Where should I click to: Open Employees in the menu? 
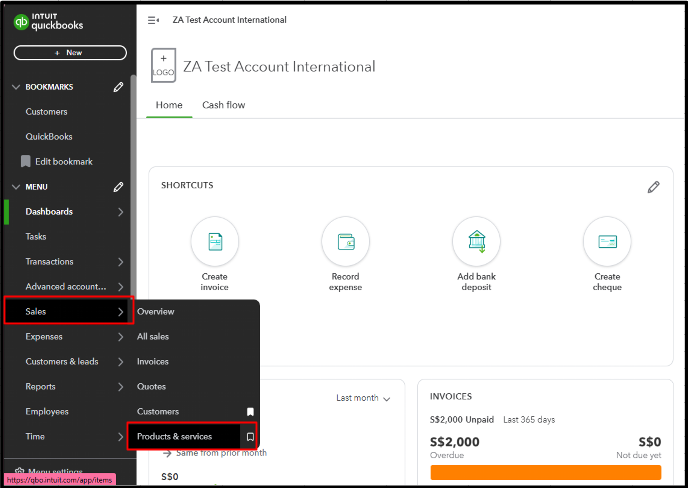coord(47,412)
